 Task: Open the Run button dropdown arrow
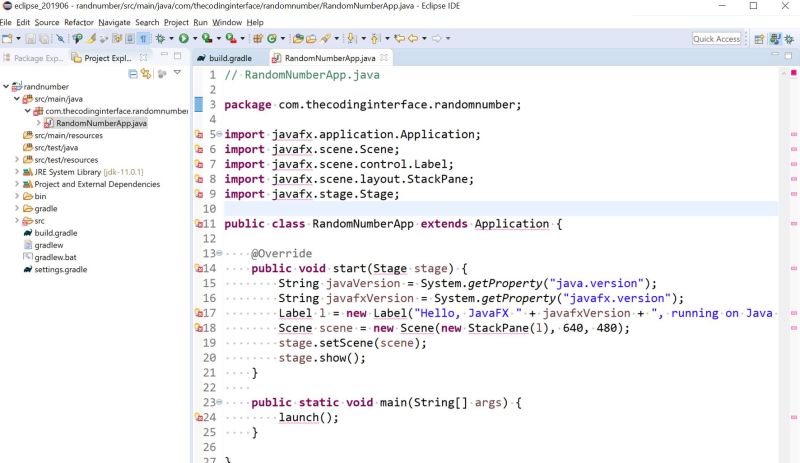tap(194, 38)
